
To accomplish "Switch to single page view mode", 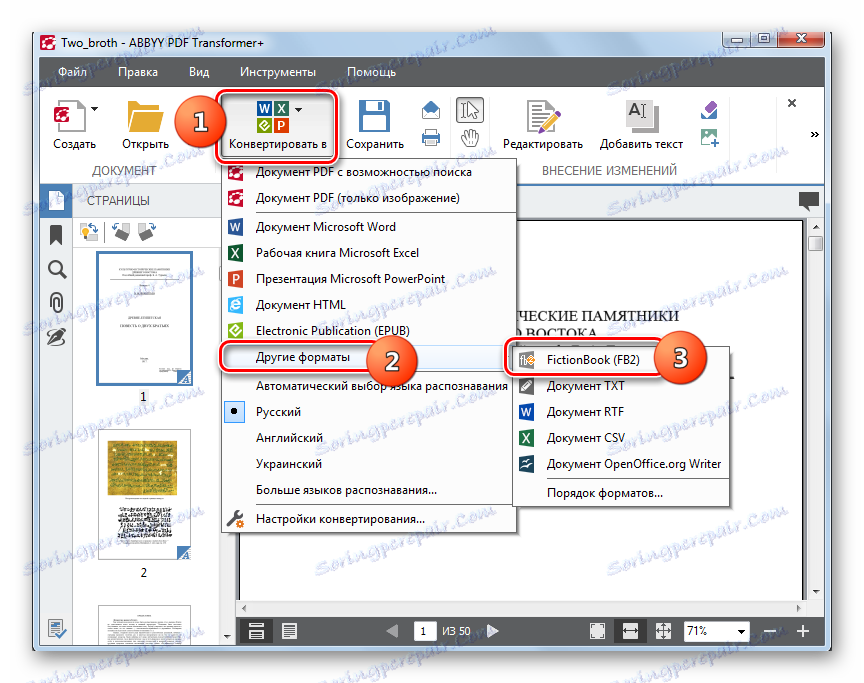I will pos(289,631).
